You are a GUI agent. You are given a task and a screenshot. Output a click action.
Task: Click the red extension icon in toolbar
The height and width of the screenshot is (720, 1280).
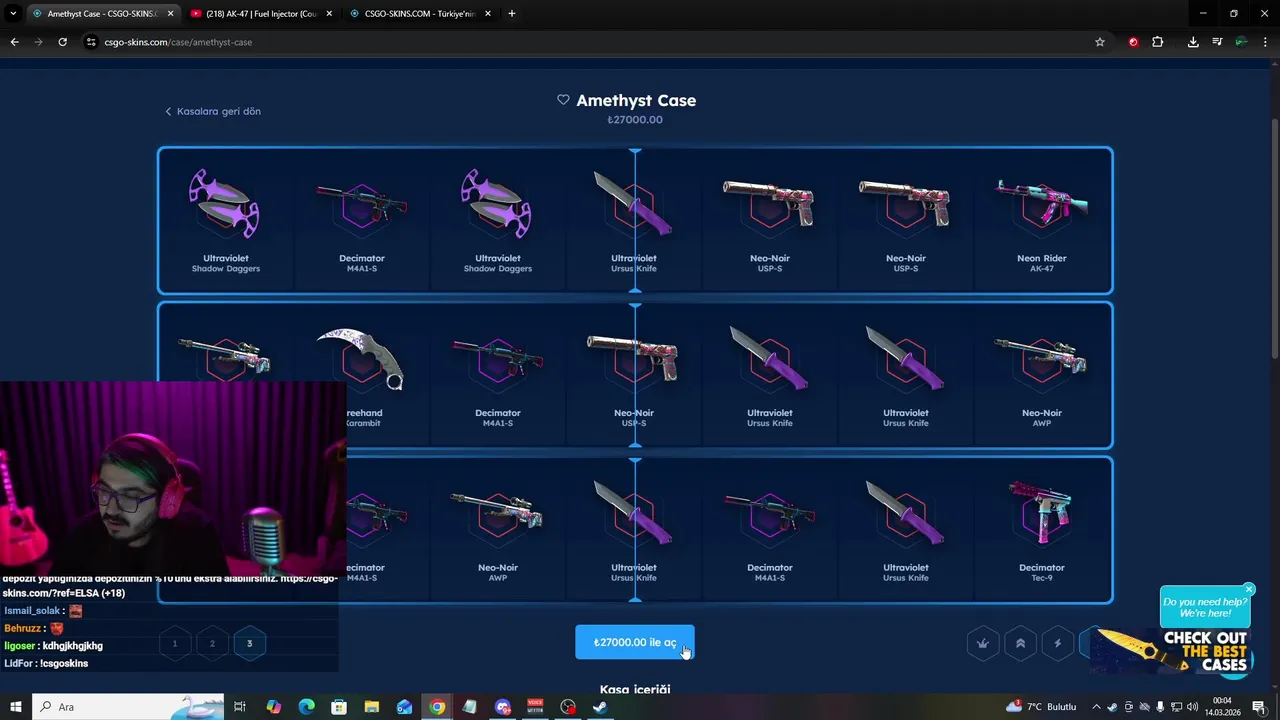pos(1133,42)
